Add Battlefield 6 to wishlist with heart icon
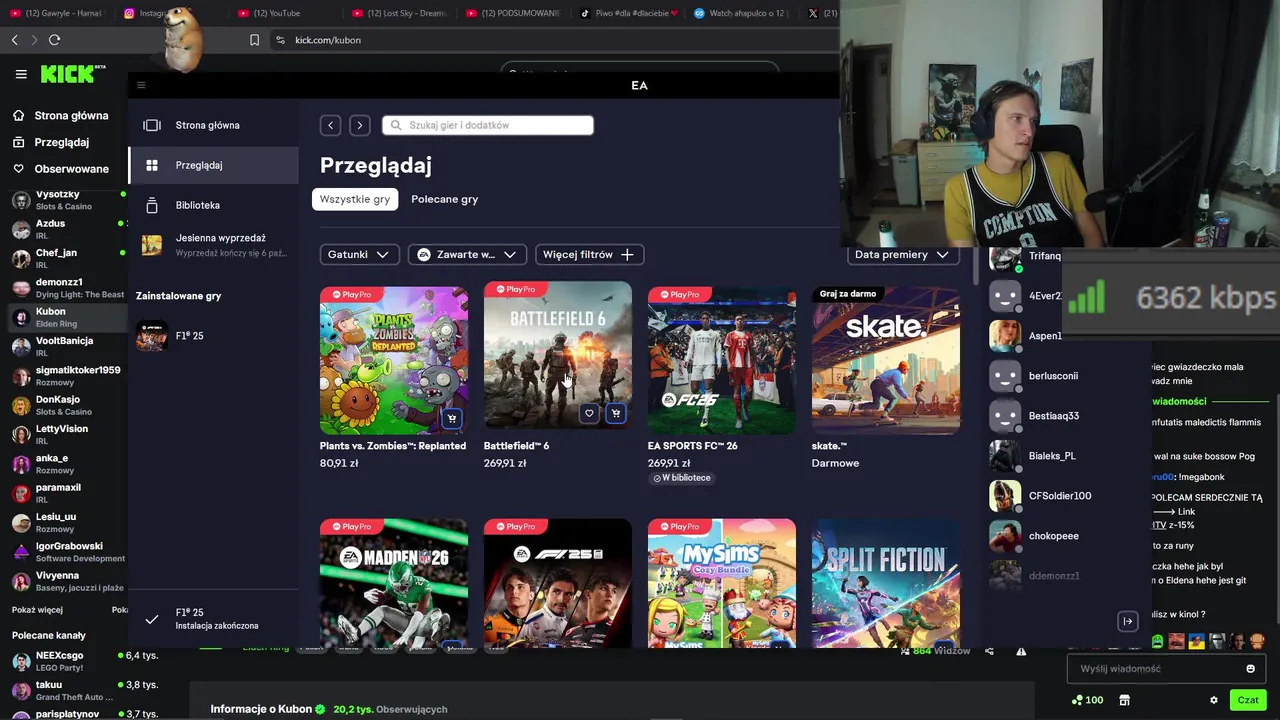Screen dimensions: 1280x720 tap(589, 414)
